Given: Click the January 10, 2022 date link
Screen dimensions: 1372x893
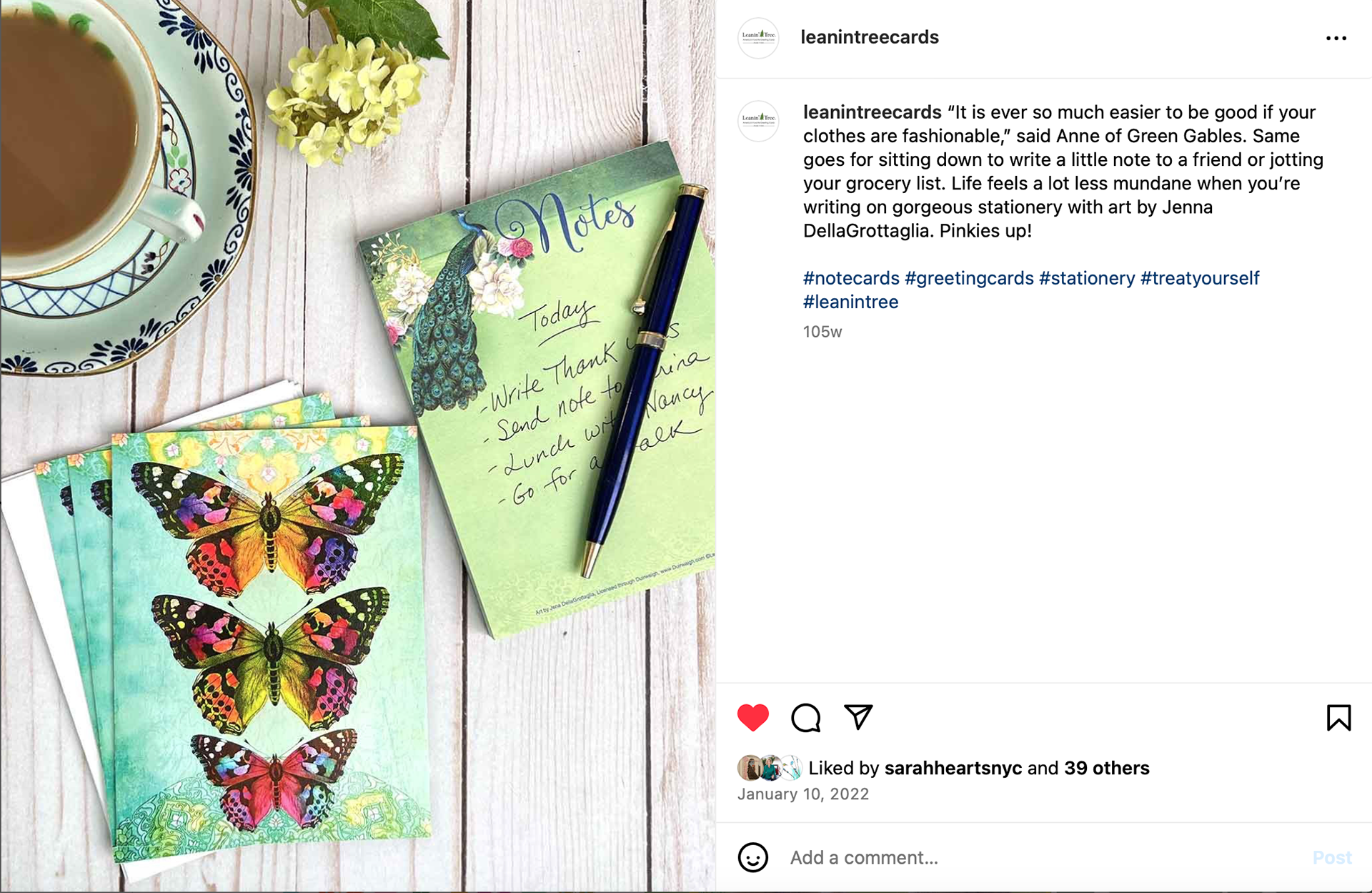Looking at the screenshot, I should click(x=803, y=794).
